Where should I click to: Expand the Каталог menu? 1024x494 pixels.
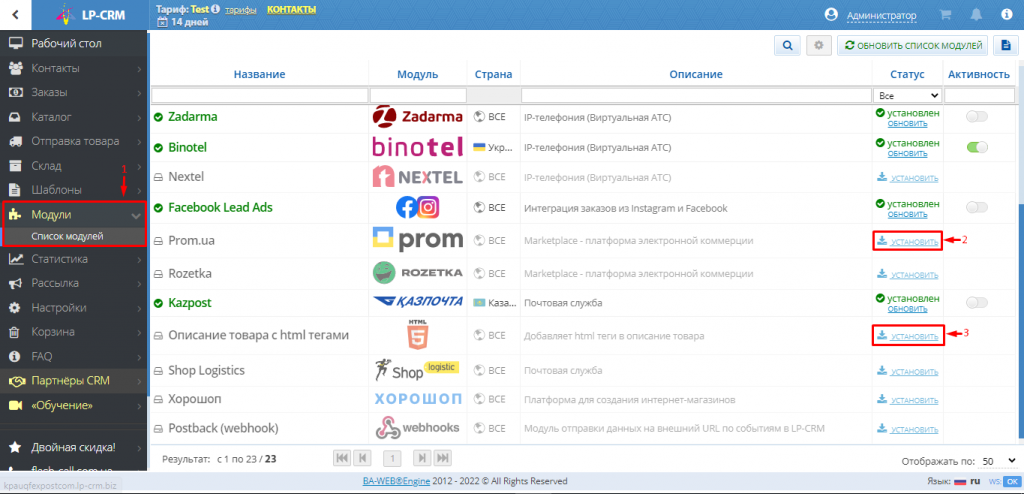[x=74, y=117]
